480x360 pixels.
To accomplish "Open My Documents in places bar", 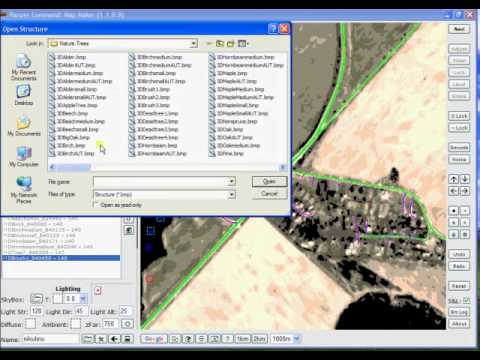I will 24,126.
